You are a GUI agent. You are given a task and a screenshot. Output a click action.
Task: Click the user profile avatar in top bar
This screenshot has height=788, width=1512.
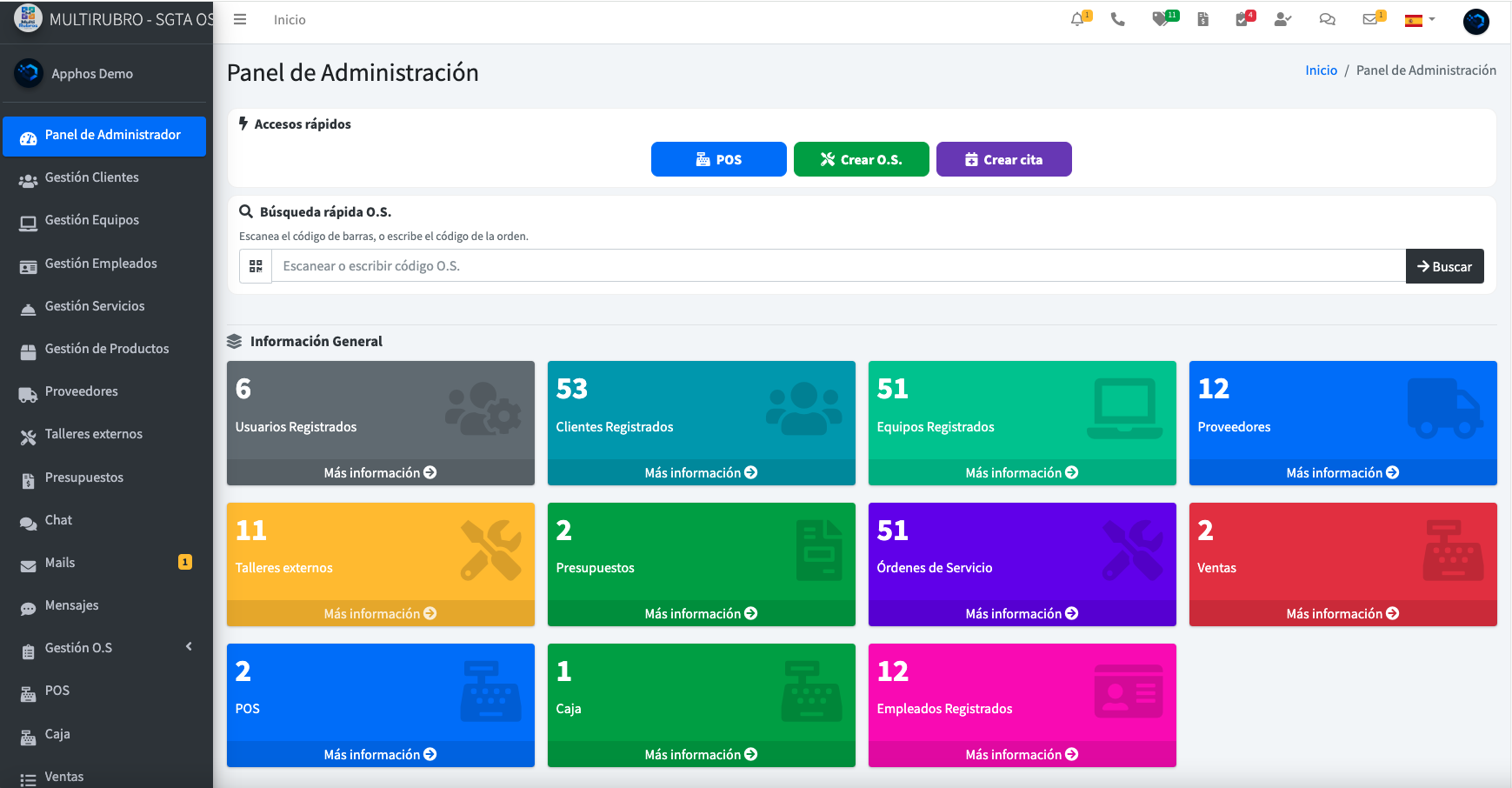pos(1476,21)
